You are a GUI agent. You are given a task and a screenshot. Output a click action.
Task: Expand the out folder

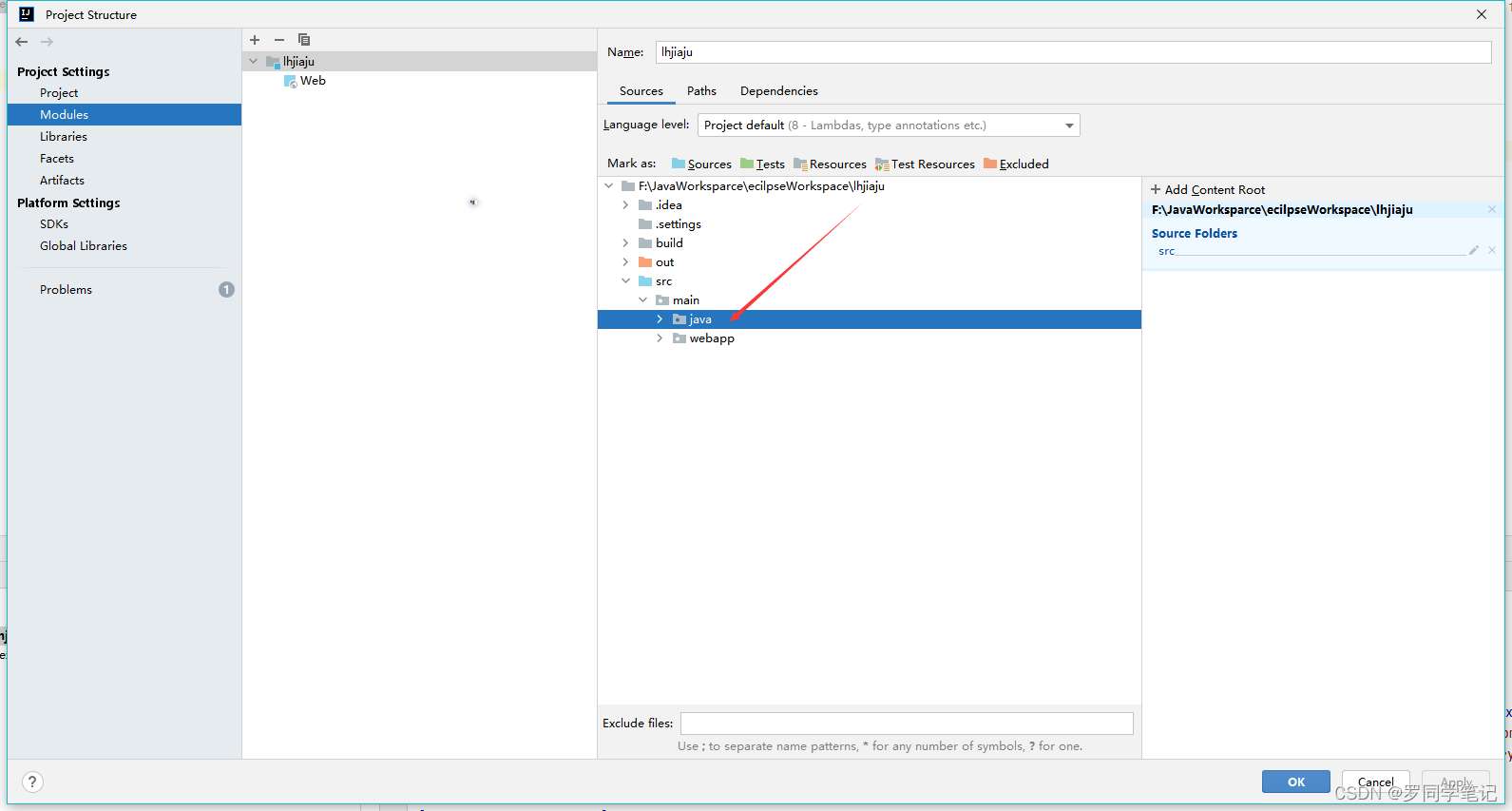click(625, 261)
